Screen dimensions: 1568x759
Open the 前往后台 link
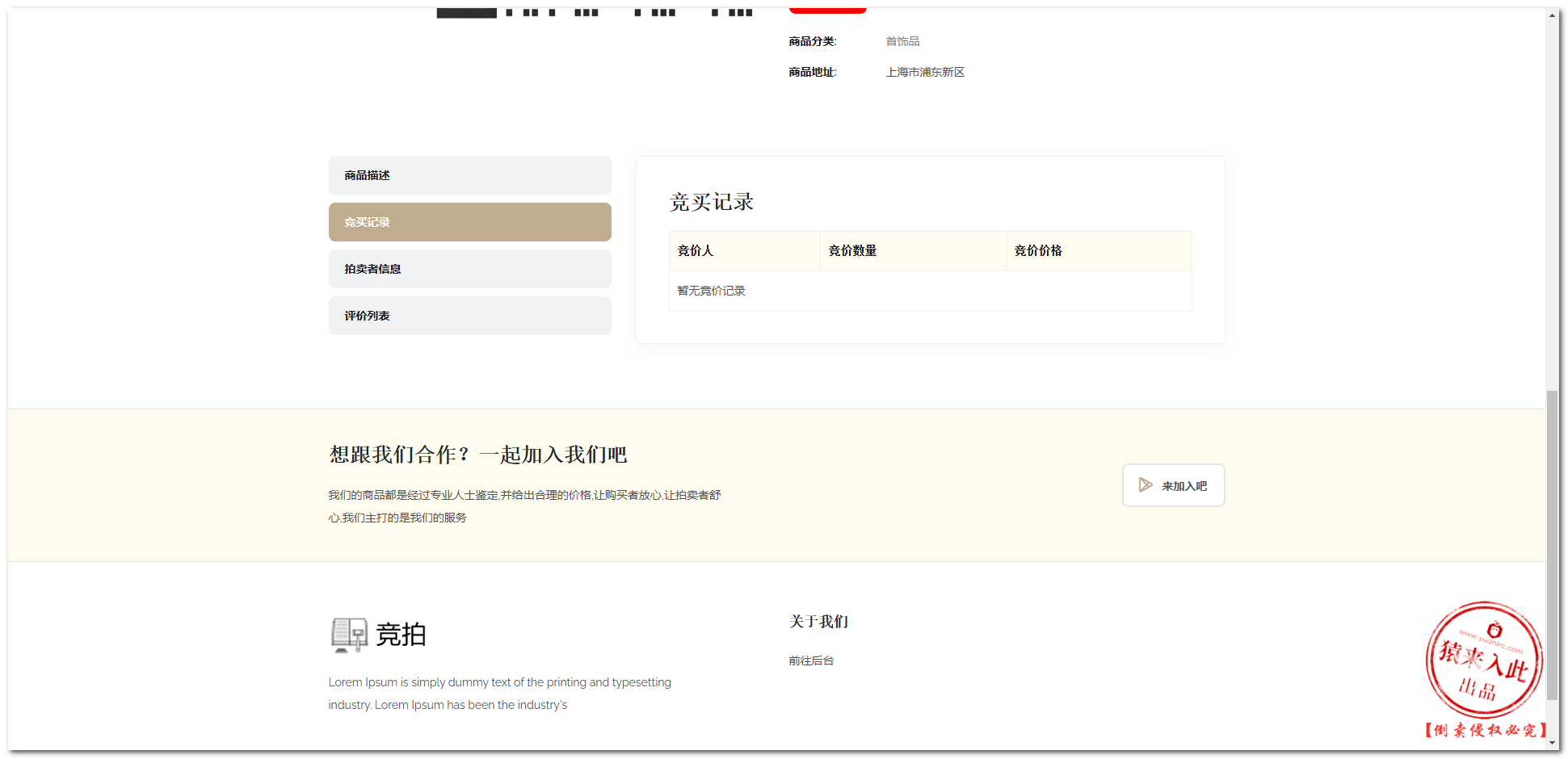tap(811, 660)
